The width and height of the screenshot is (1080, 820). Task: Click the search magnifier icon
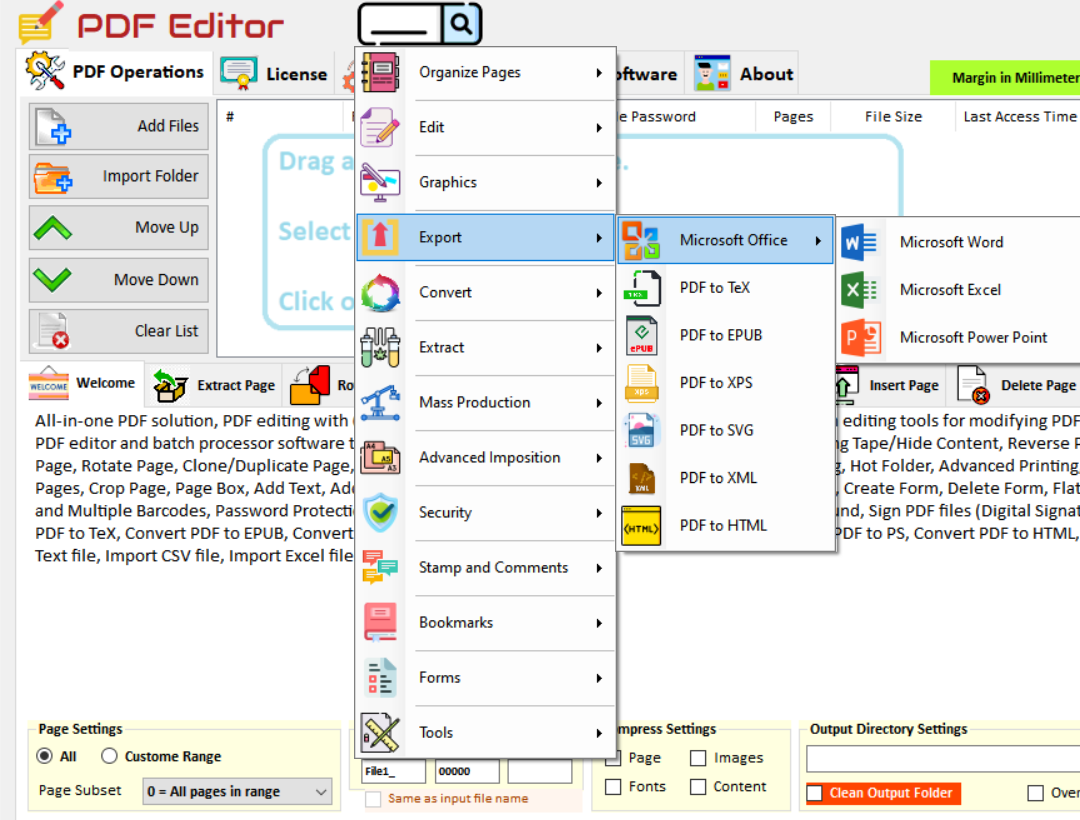click(x=461, y=24)
